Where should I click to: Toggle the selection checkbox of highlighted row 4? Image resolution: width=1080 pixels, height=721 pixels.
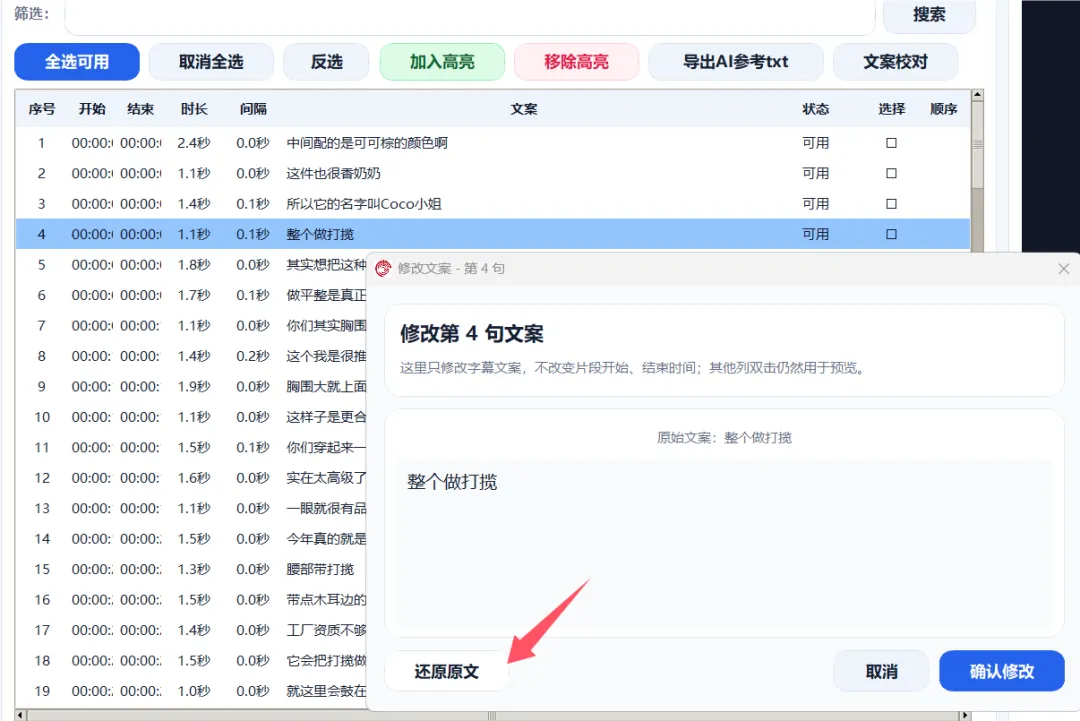[x=891, y=234]
